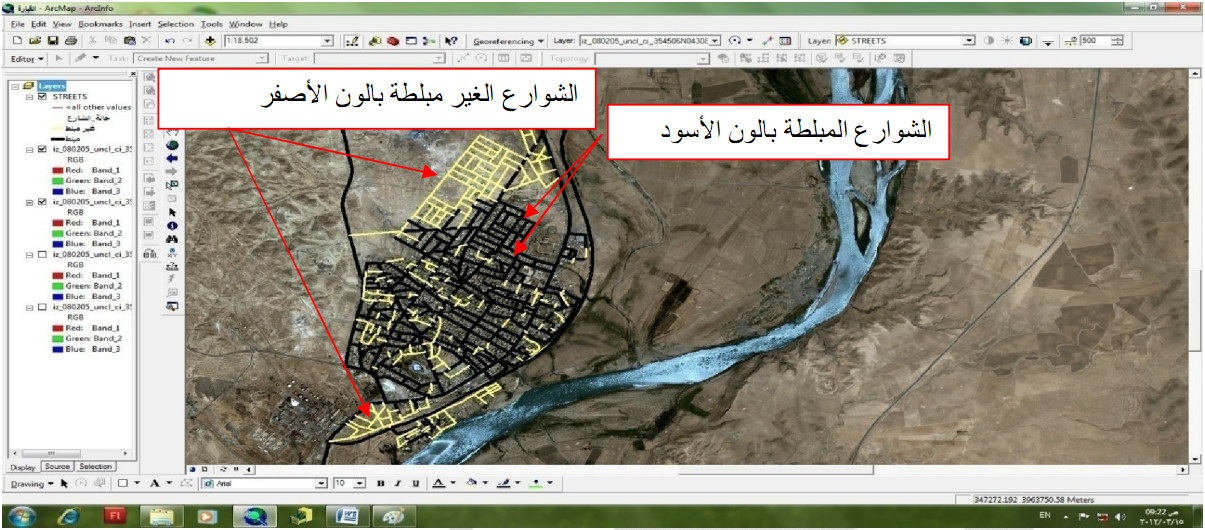Switch to the Source tab

[57, 467]
